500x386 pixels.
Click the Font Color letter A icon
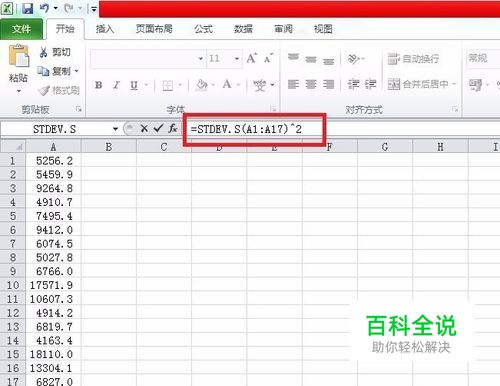tap(227, 85)
